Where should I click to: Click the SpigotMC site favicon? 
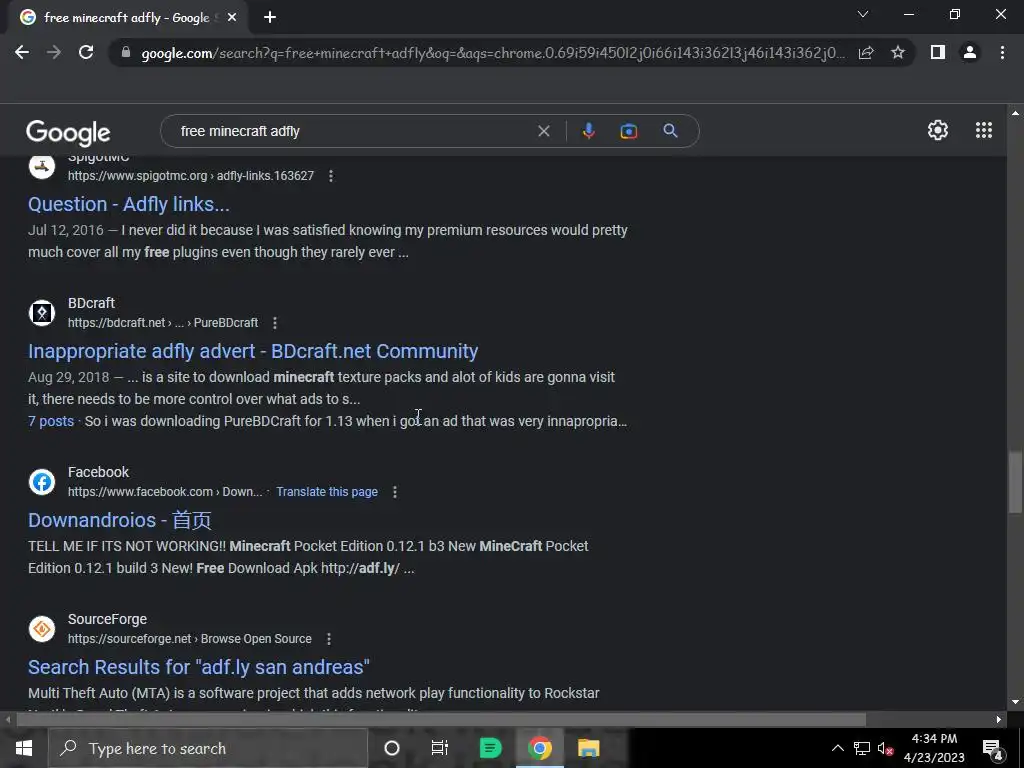coord(42,166)
